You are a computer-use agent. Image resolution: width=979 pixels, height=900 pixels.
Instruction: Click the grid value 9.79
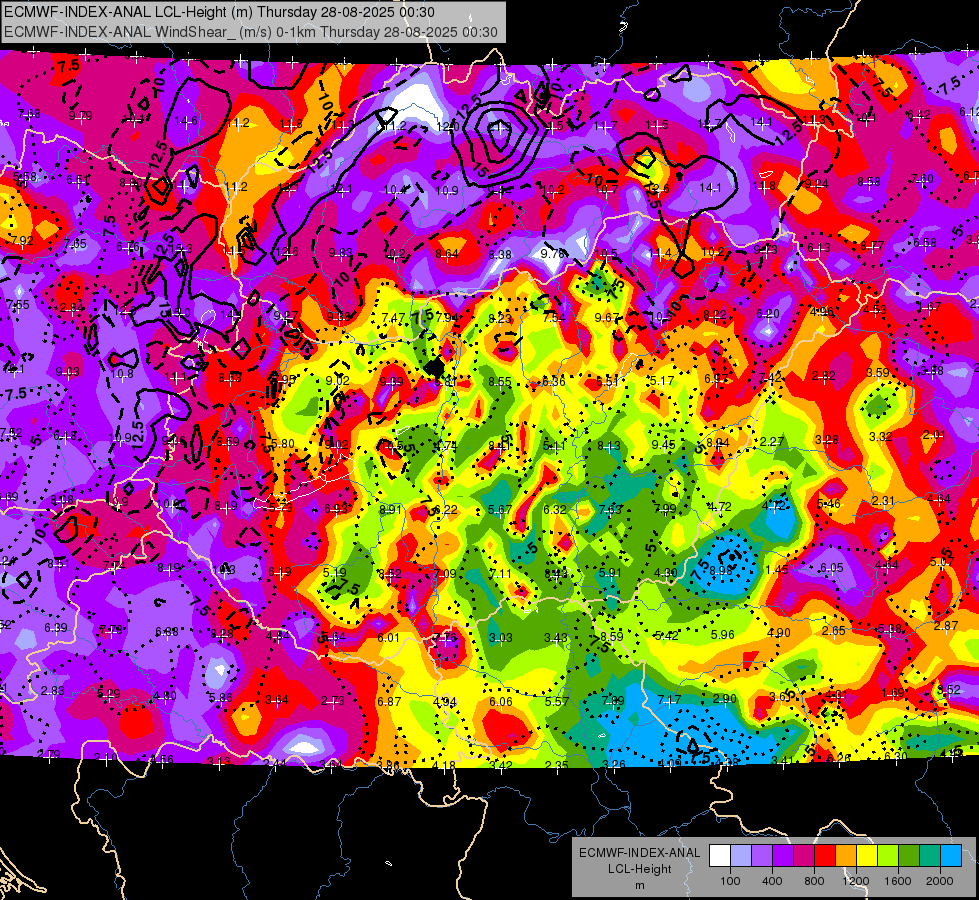coord(81,116)
